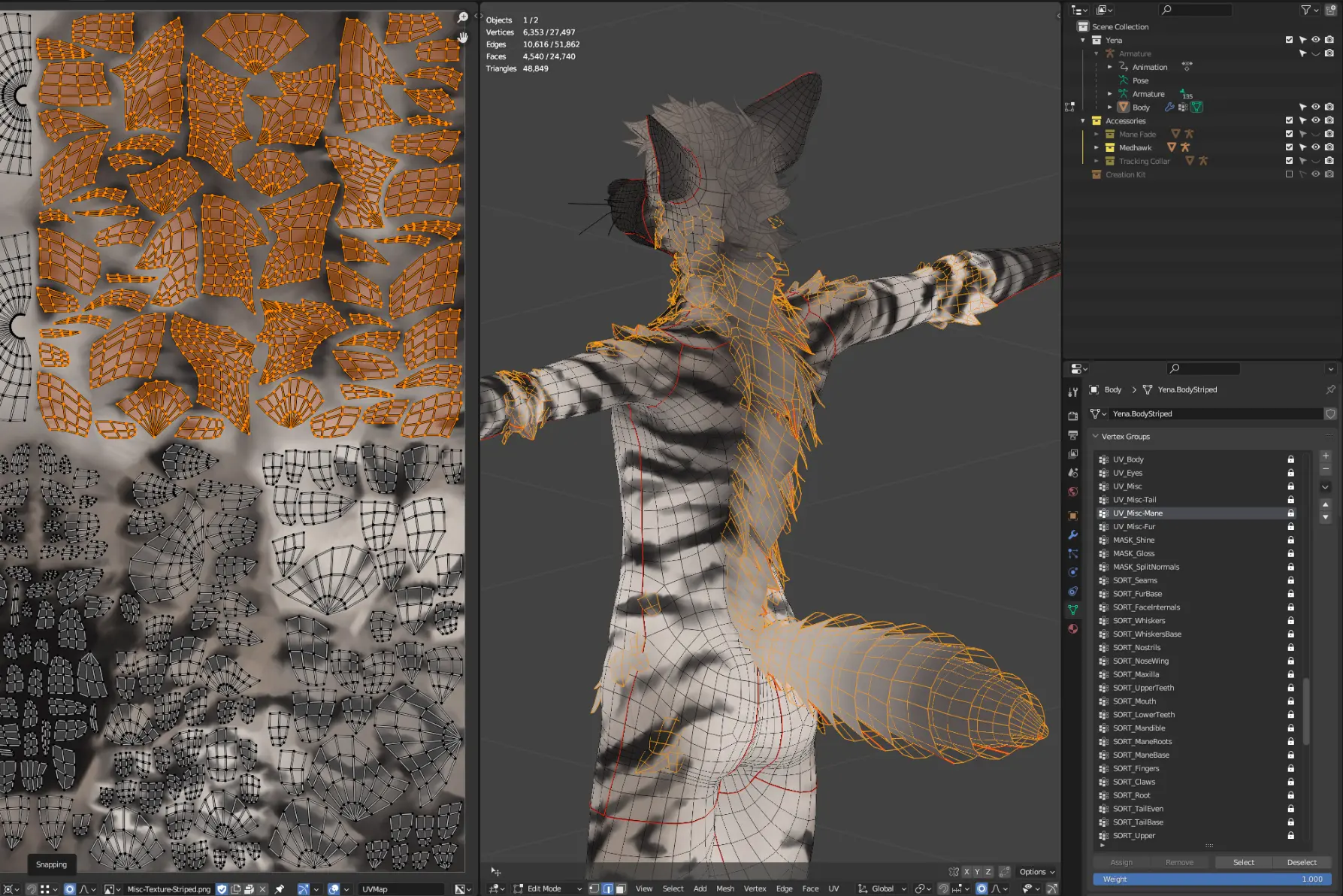Image resolution: width=1343 pixels, height=896 pixels.
Task: Click the vertex group Assign button
Action: pos(1121,862)
